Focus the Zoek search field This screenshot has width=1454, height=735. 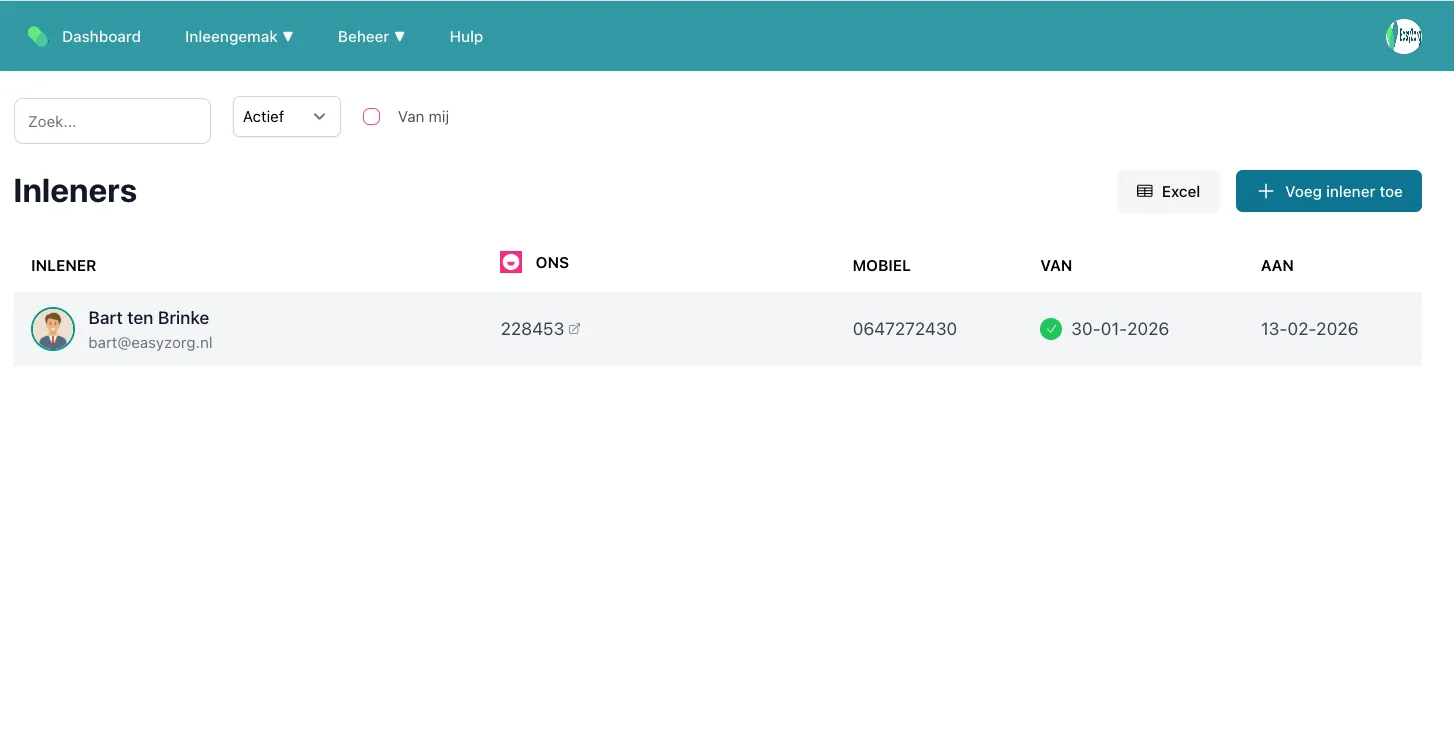pos(112,121)
